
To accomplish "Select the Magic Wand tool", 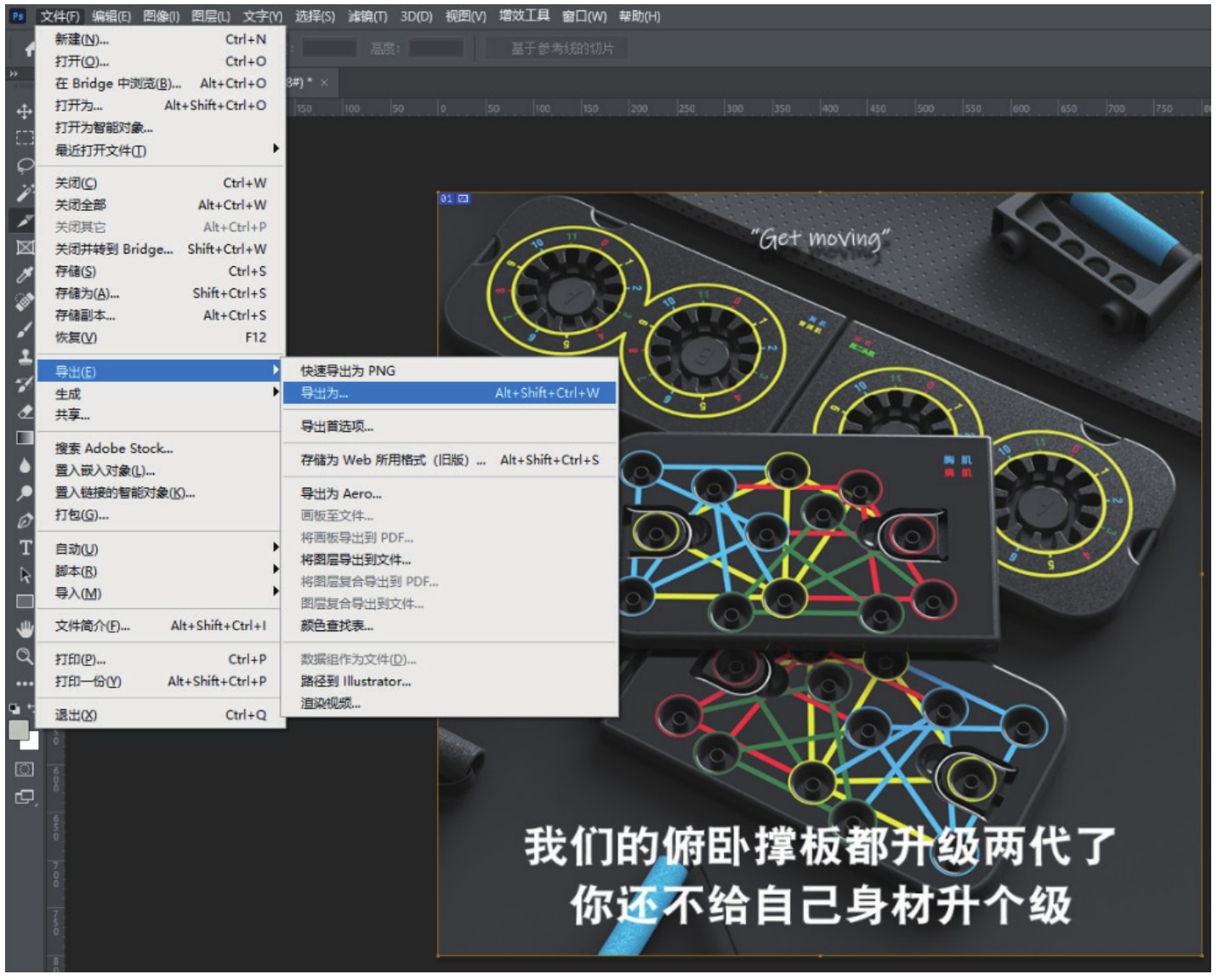I will tap(25, 192).
